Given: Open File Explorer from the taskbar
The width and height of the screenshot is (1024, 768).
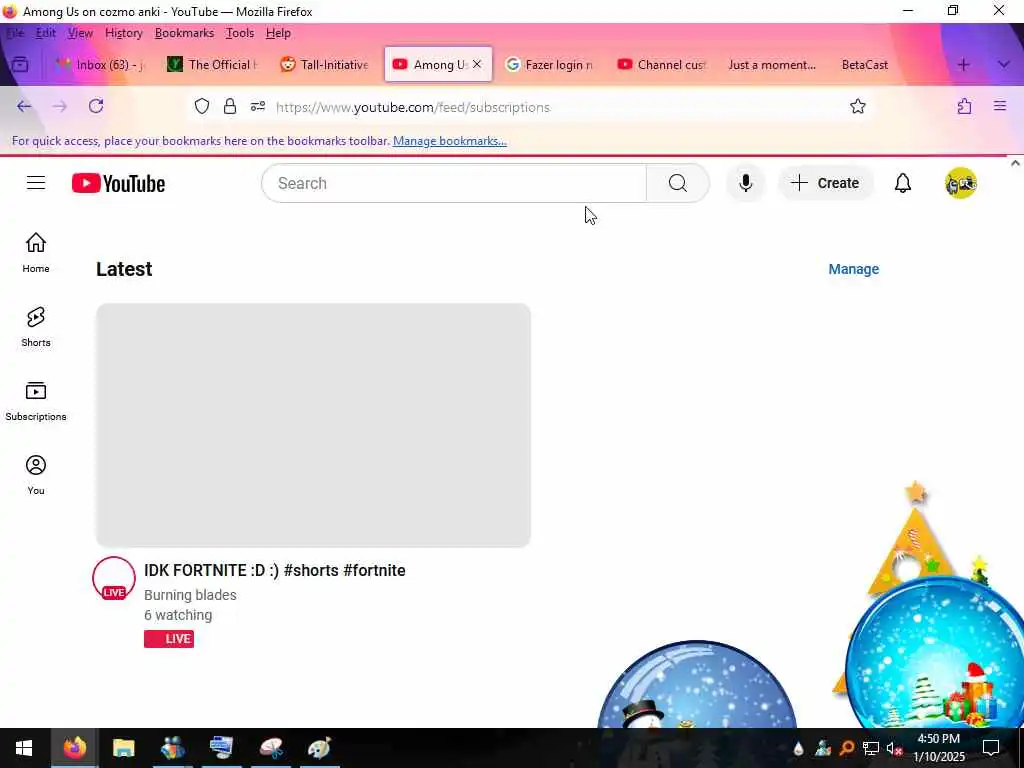Looking at the screenshot, I should tap(123, 748).
